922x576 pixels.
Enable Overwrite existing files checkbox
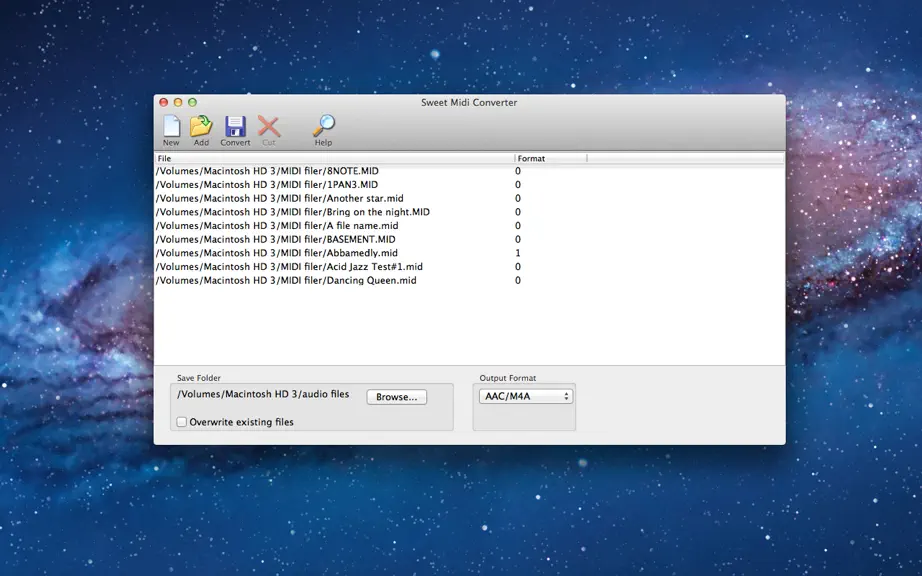point(182,422)
